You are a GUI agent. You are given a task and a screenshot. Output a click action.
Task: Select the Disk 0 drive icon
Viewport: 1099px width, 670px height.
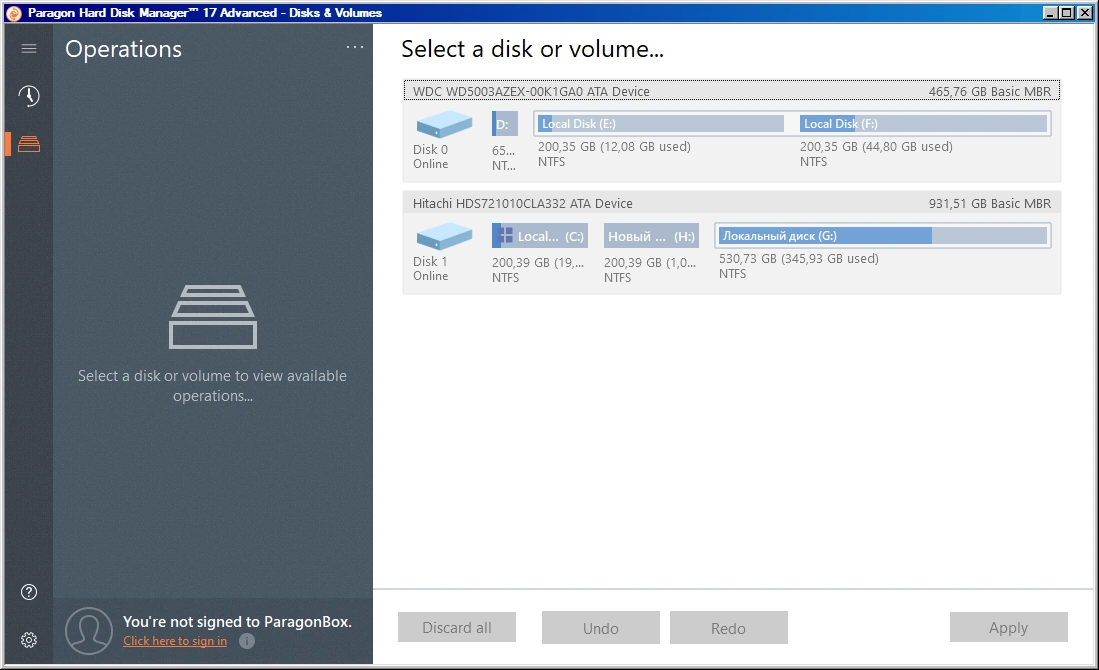(444, 124)
